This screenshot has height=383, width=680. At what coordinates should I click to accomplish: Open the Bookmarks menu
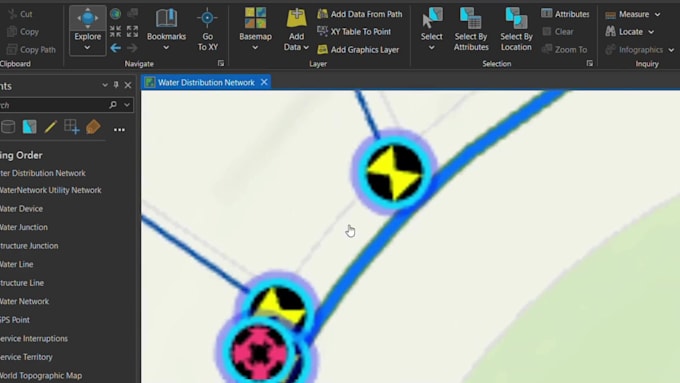(x=166, y=29)
